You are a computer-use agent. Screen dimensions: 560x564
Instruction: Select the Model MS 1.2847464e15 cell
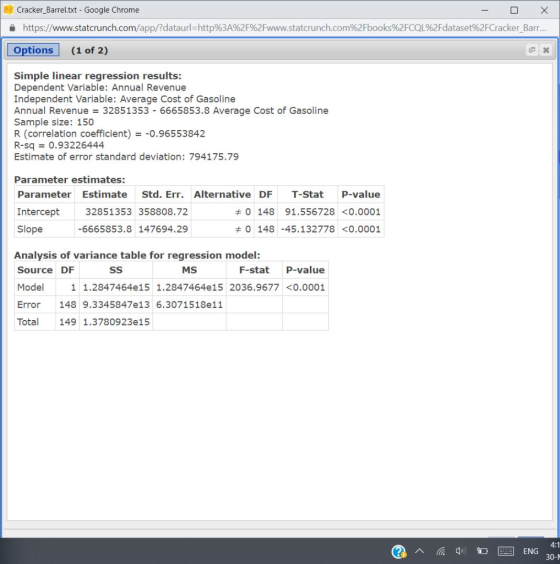(x=190, y=287)
